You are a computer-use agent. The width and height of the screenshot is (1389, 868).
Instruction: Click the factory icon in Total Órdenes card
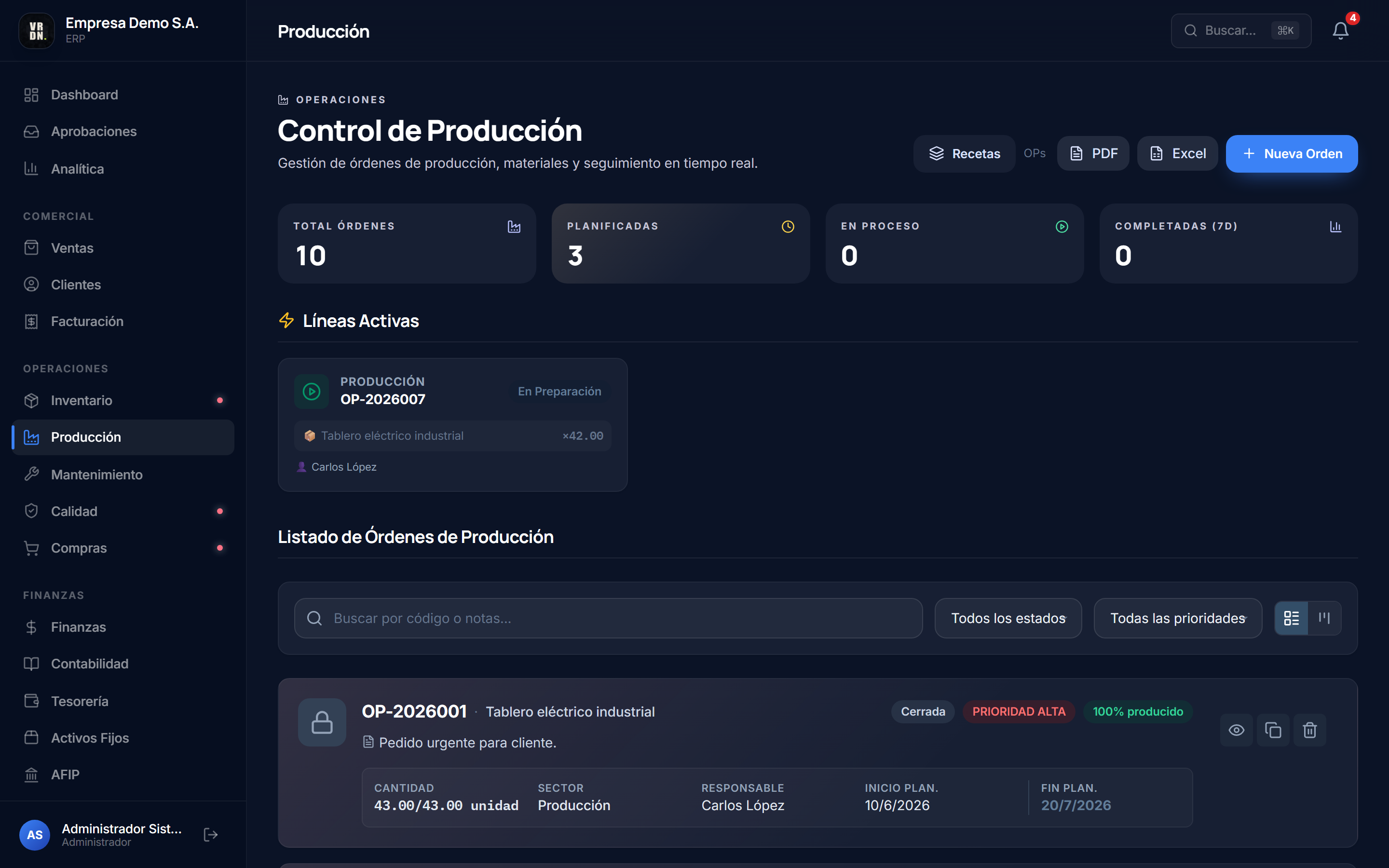(x=514, y=227)
